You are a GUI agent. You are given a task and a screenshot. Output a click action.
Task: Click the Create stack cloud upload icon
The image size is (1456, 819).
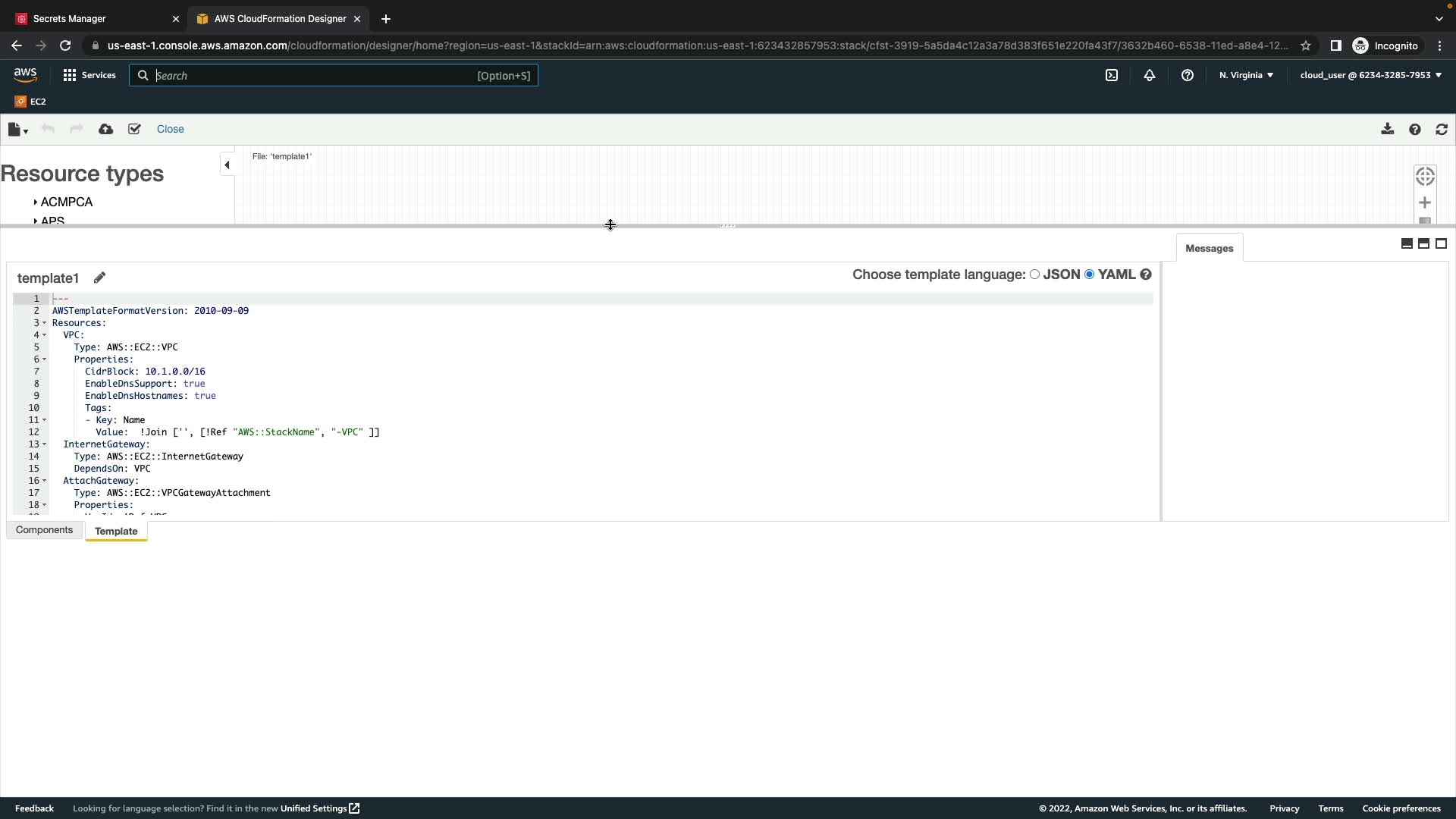[106, 129]
